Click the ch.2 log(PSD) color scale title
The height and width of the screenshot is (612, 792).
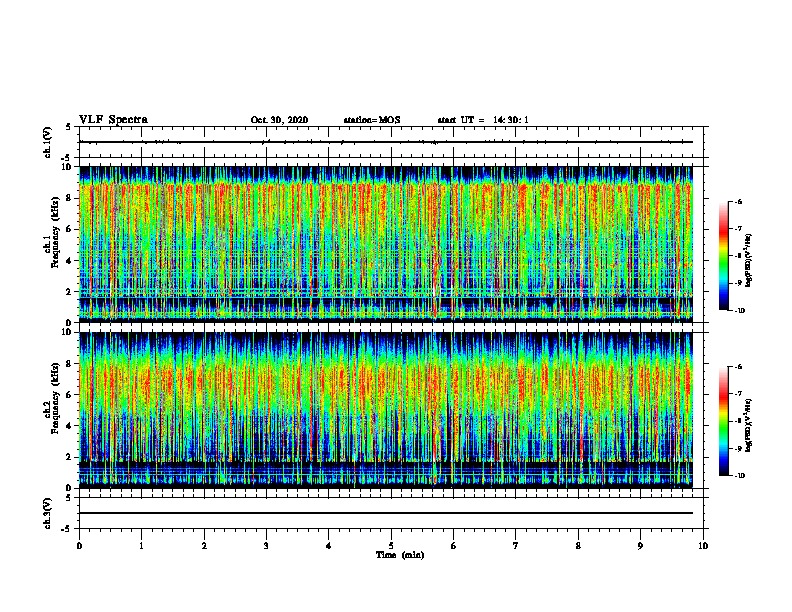tap(749, 426)
